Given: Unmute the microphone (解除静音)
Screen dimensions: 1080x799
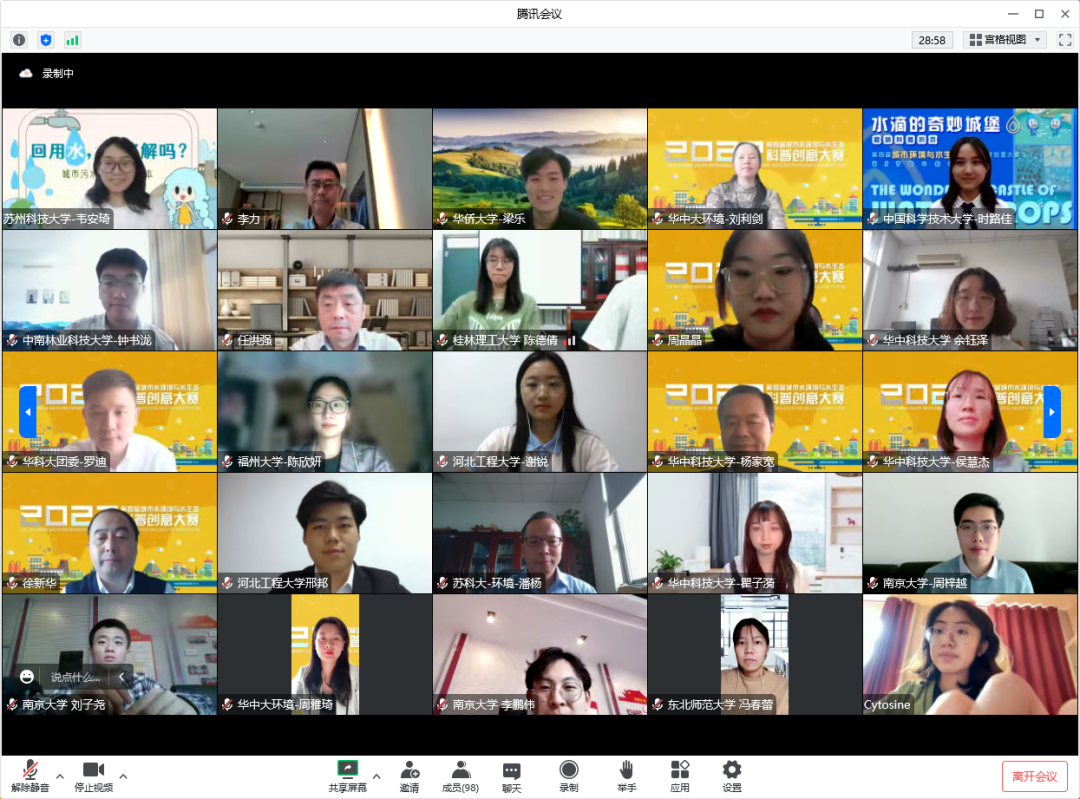Looking at the screenshot, I should pyautogui.click(x=30, y=775).
